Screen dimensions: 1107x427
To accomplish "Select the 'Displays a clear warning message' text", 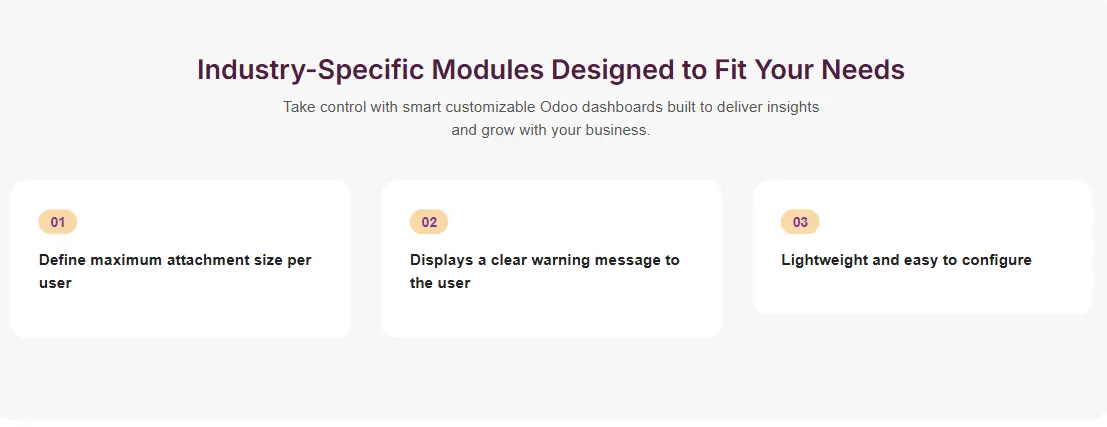I will [x=544, y=260].
